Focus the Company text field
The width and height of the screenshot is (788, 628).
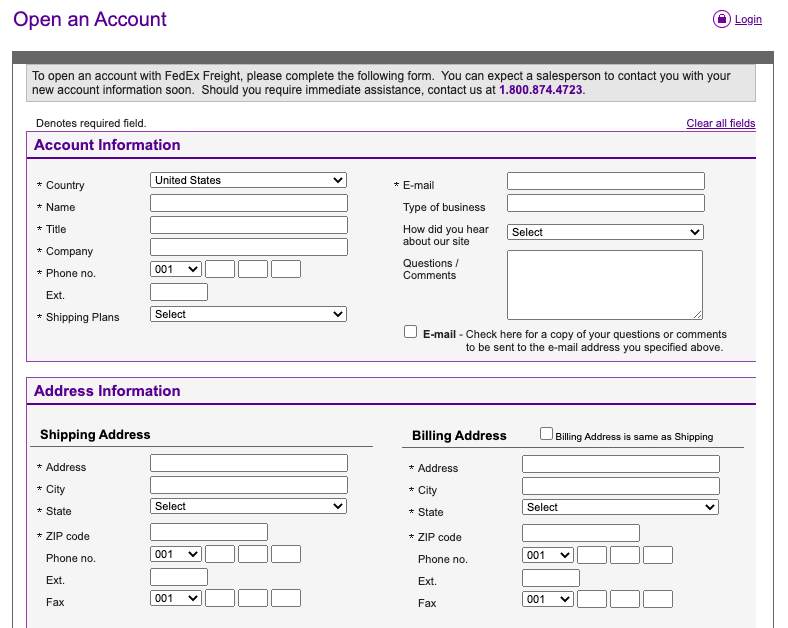[249, 247]
